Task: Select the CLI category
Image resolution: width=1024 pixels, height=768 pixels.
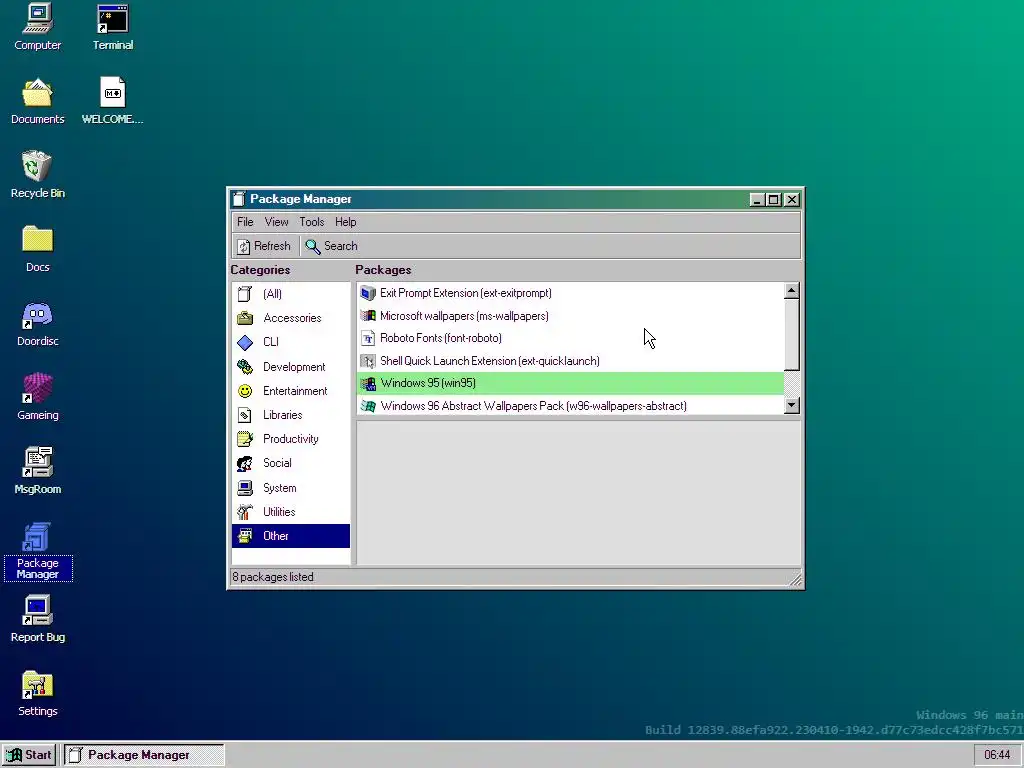Action: 291,342
